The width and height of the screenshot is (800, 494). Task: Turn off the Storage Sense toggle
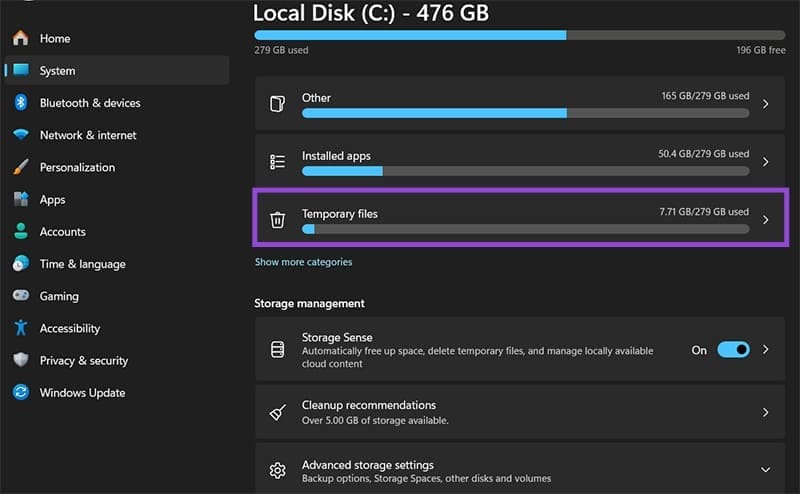[733, 350]
